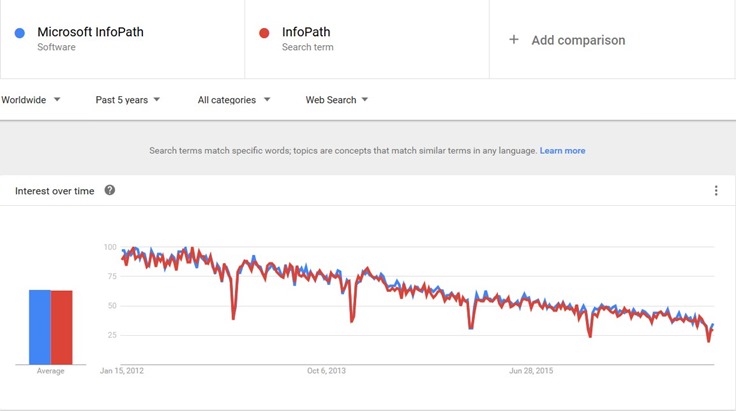Click the Oct 6, 2013 axis label
The width and height of the screenshot is (736, 411).
pyautogui.click(x=326, y=371)
